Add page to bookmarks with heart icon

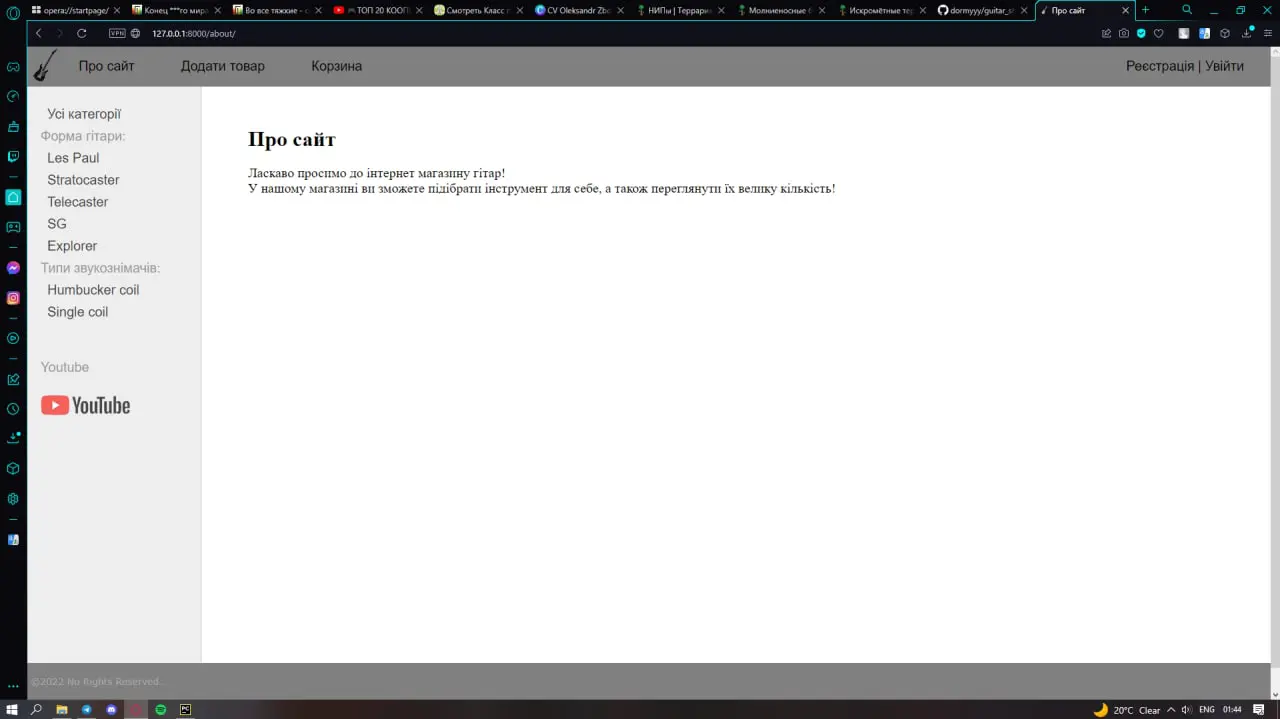1159,33
